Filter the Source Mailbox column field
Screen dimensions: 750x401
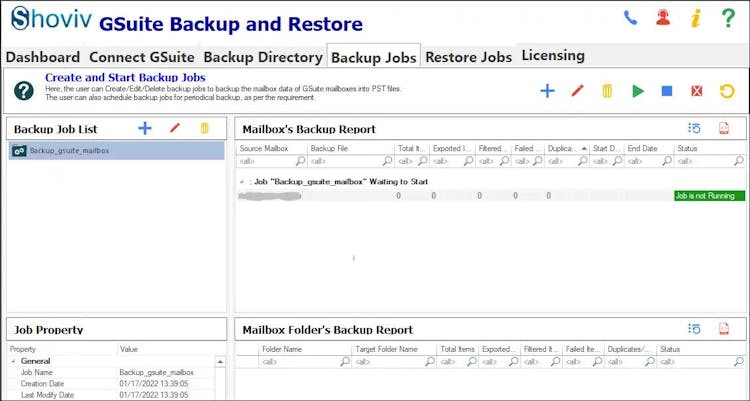coord(271,161)
